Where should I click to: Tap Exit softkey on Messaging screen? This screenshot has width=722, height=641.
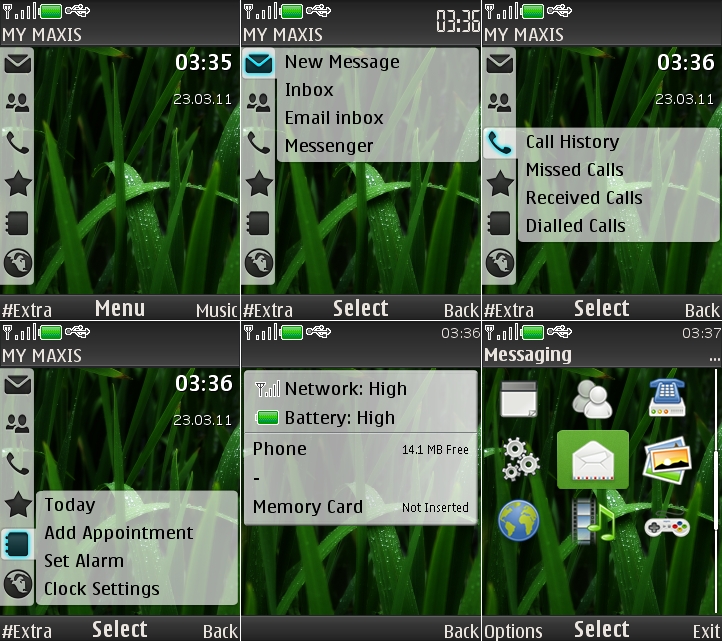(706, 631)
